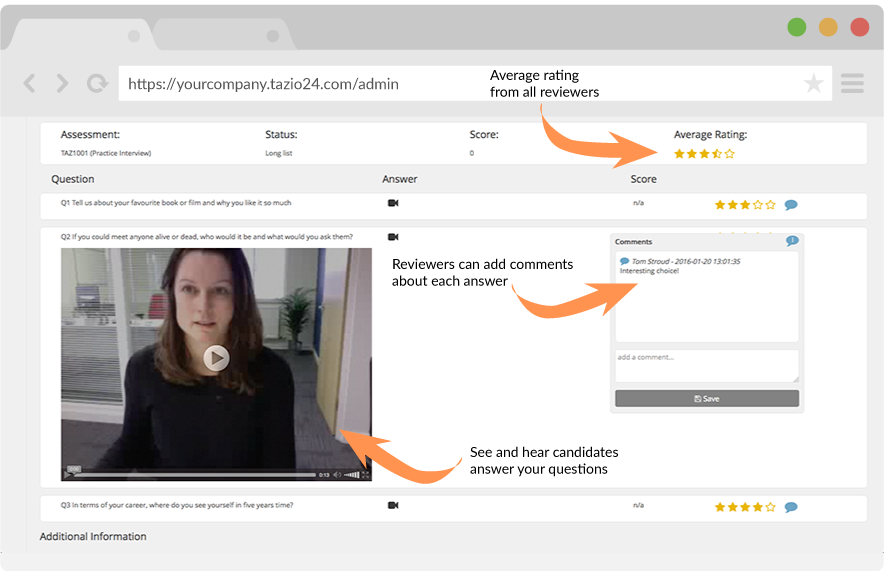This screenshot has width=884, height=571.
Task: Reload the page with the refresh icon
Action: 97,83
